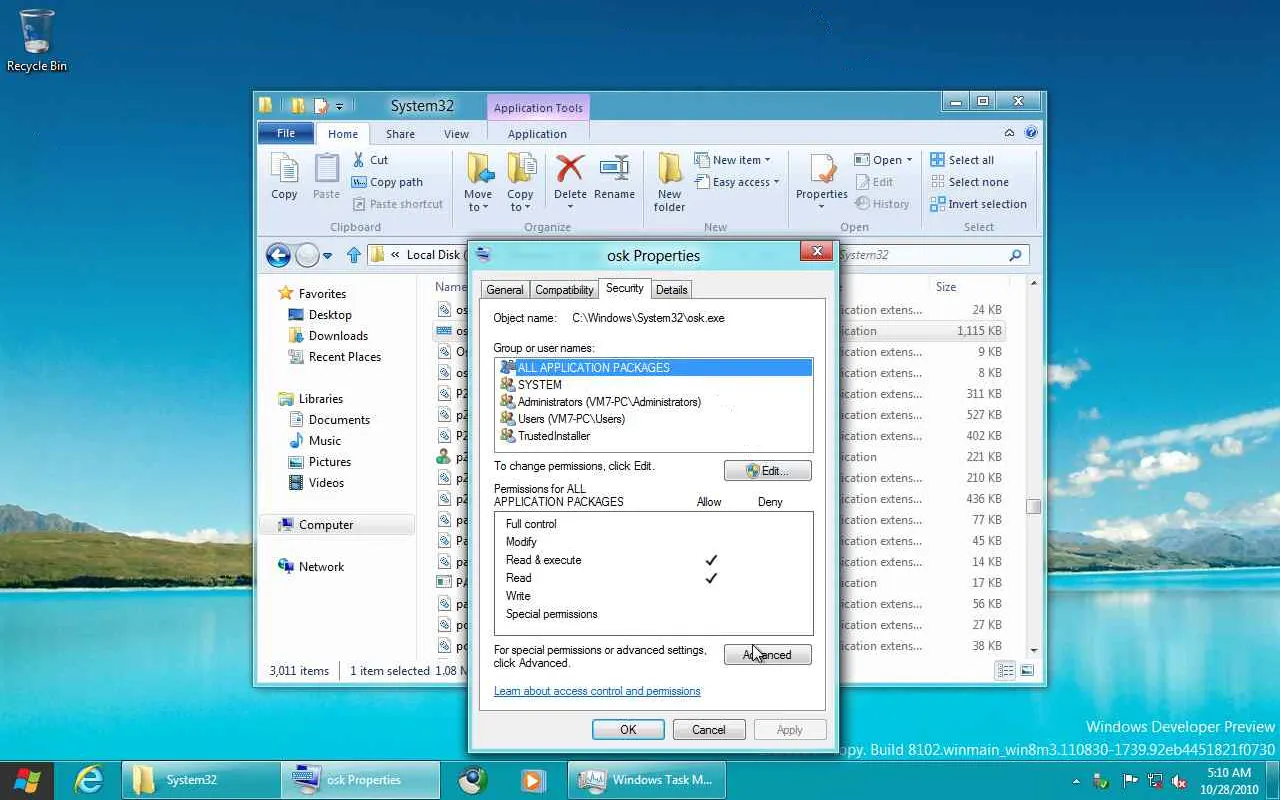The height and width of the screenshot is (800, 1280).
Task: Click the Delete red X icon
Action: (570, 168)
